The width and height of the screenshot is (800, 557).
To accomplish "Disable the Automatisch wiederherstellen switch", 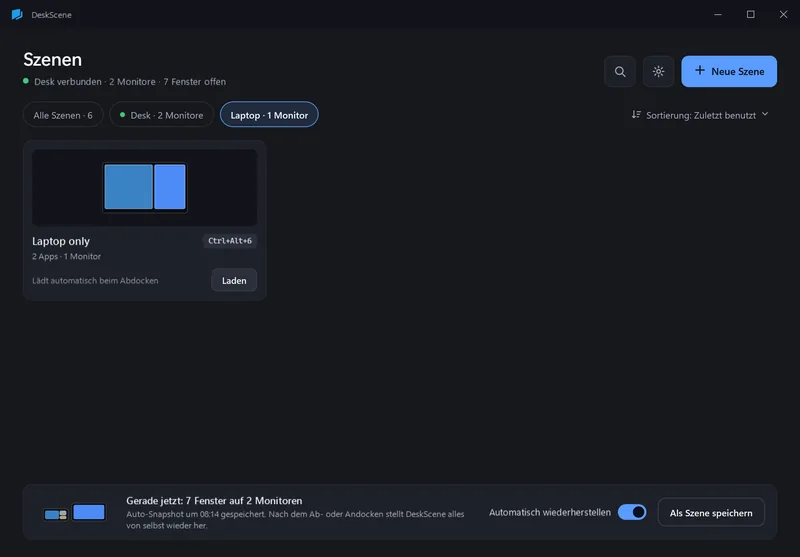I will pyautogui.click(x=632, y=512).
